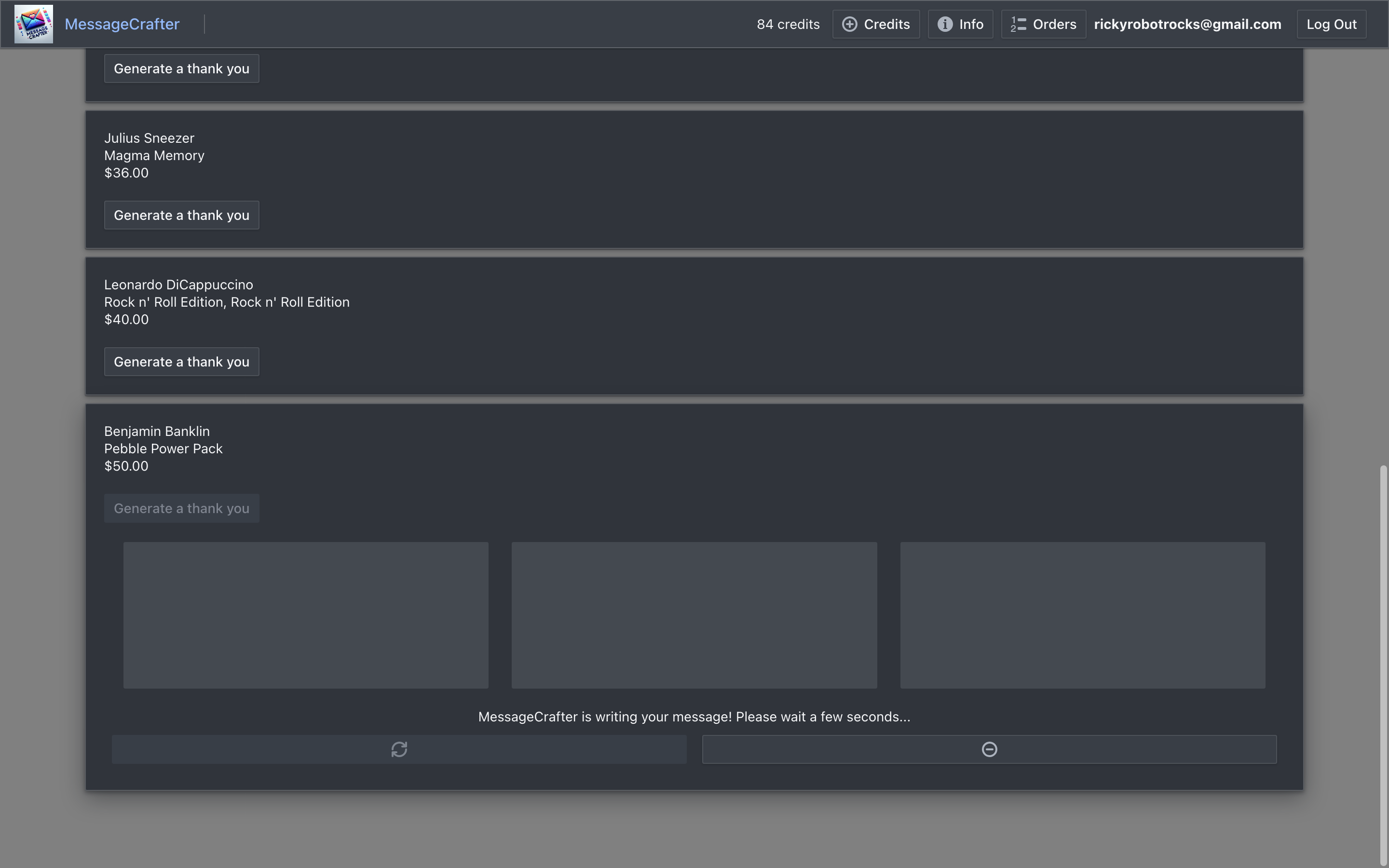The width and height of the screenshot is (1389, 868).
Task: Select the middle message placeholder card
Action: [694, 615]
